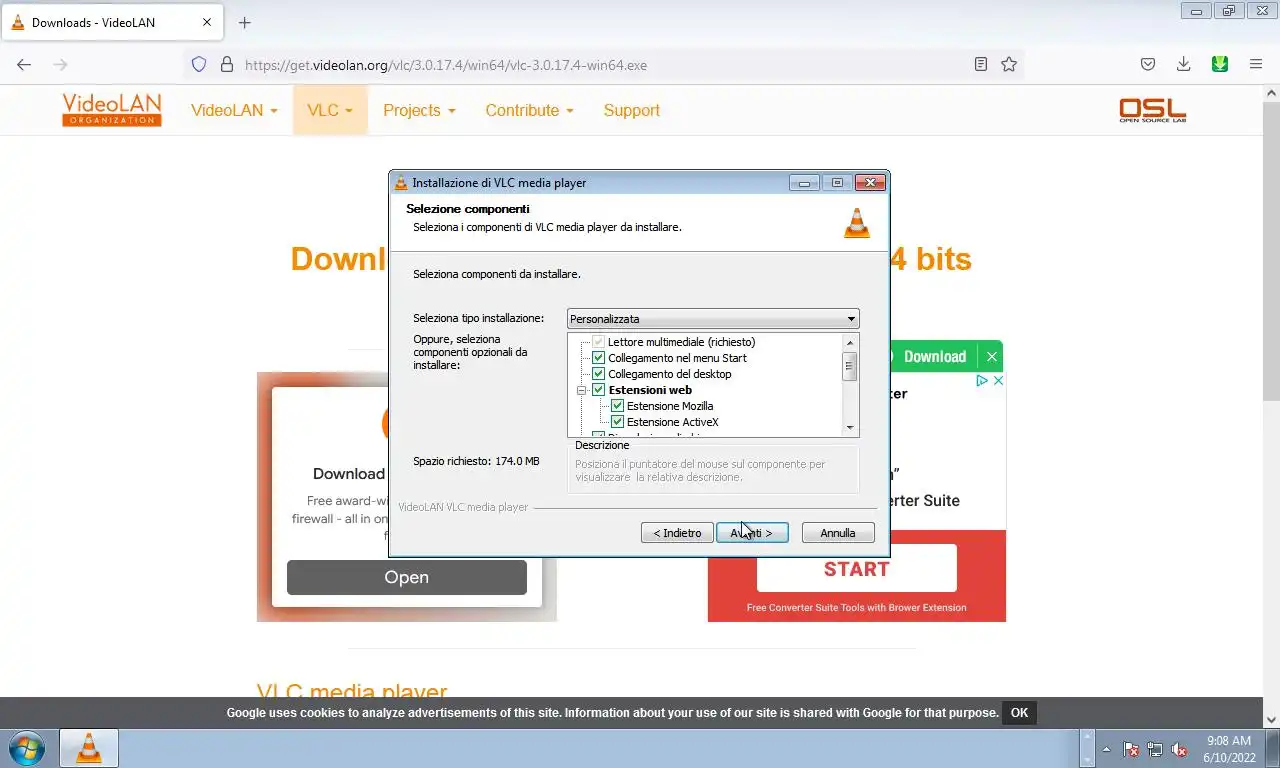
Task: Click the AdChoices icon on the ad
Action: click(x=983, y=380)
